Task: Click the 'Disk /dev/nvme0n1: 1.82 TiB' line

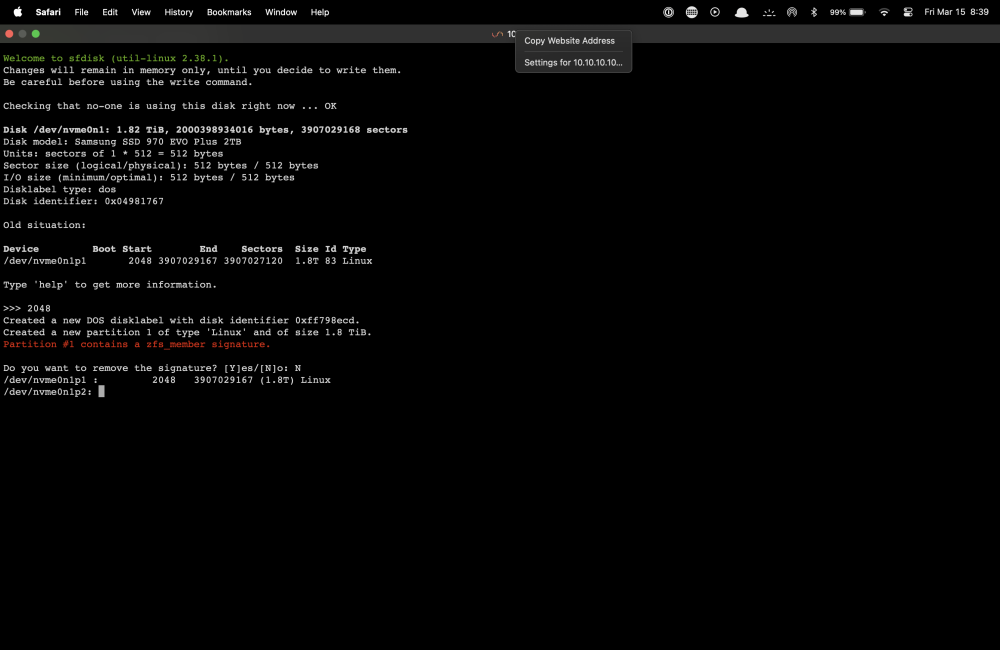Action: click(x=205, y=129)
